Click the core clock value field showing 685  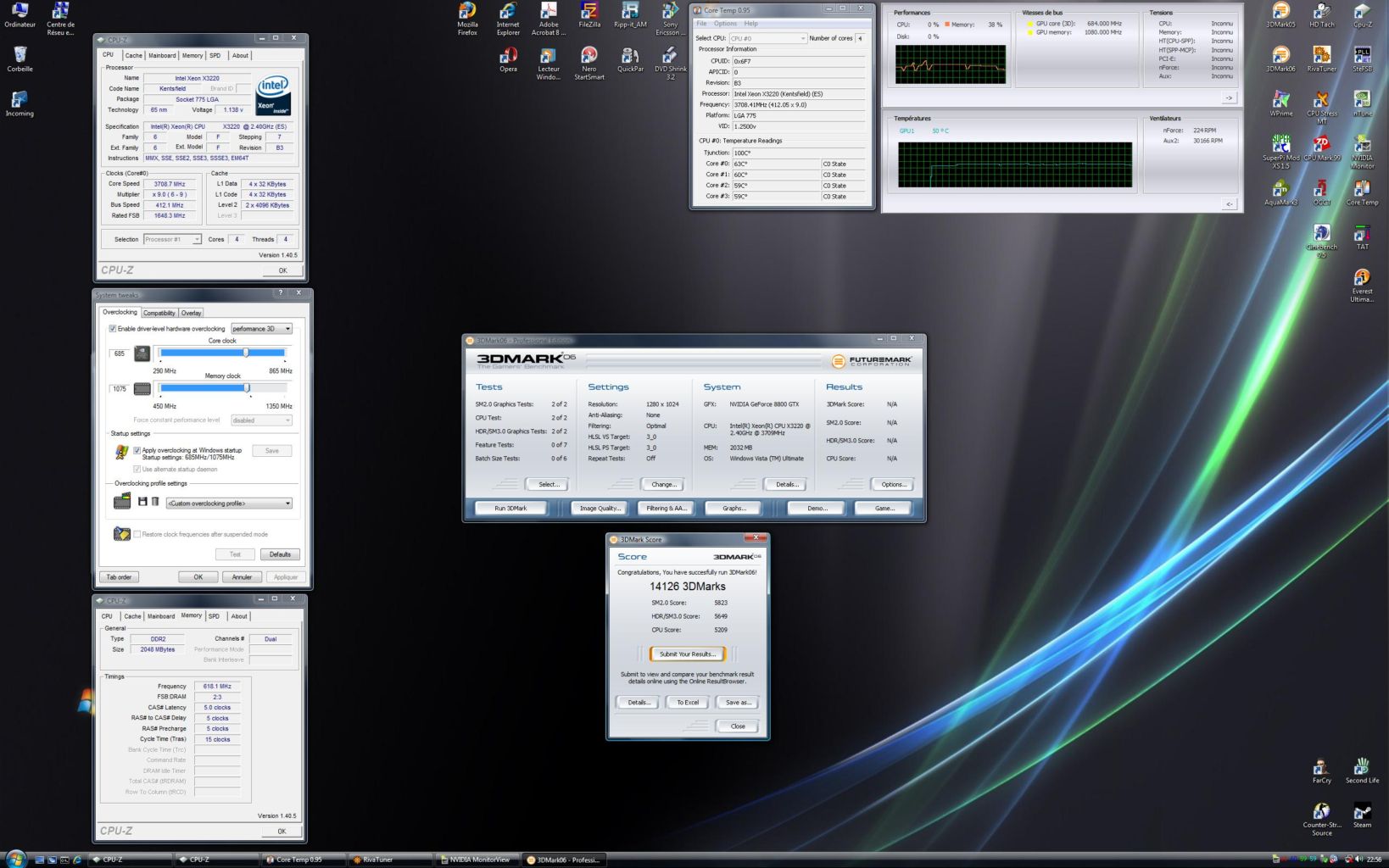tap(120, 353)
